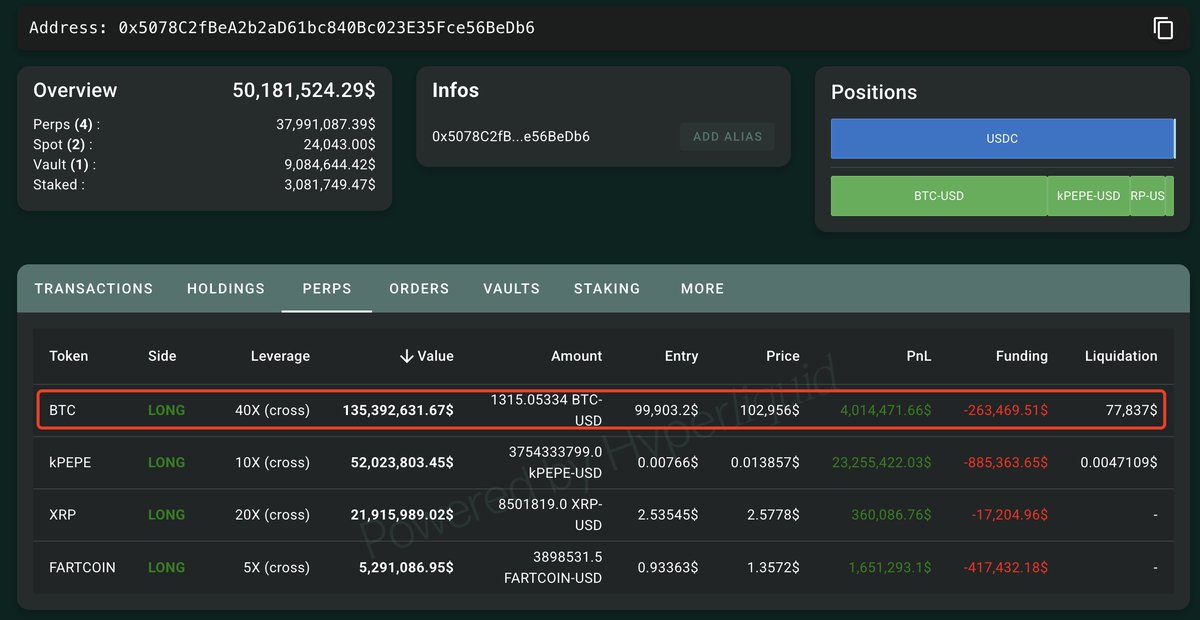Click the XRP entry price 2.53545$
The height and width of the screenshot is (620, 1200).
point(668,515)
